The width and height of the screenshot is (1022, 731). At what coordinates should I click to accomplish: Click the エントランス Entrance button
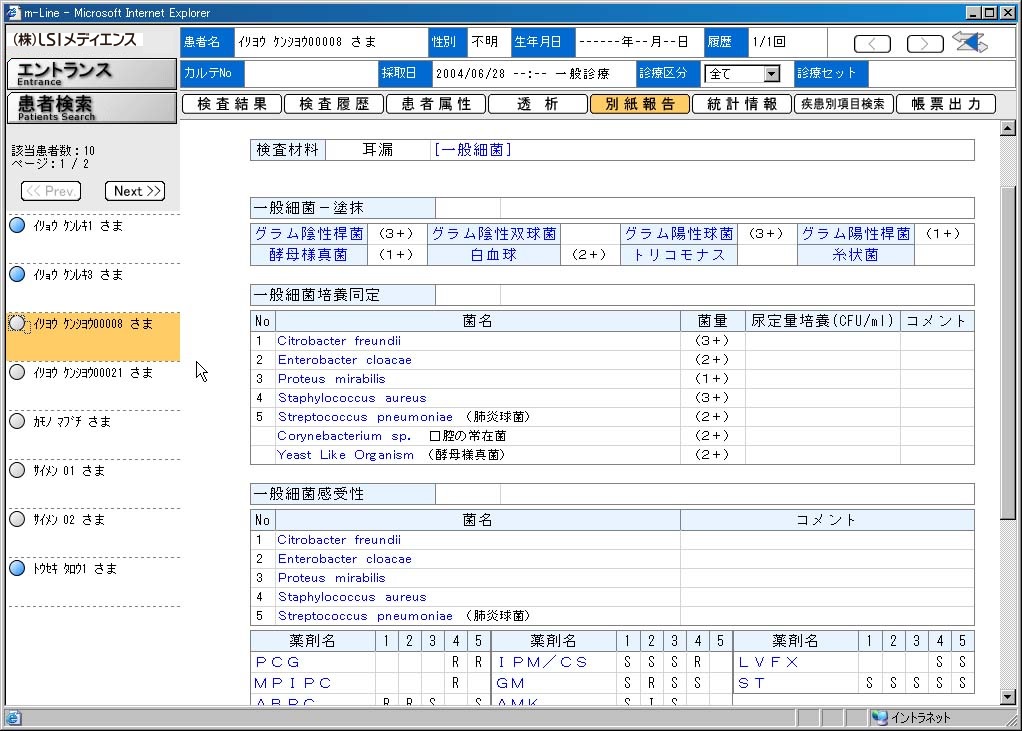[92, 74]
